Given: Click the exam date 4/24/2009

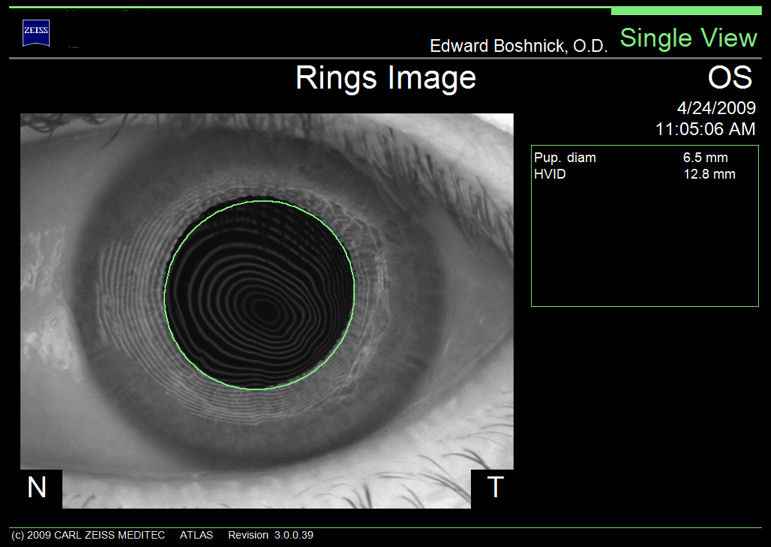Looking at the screenshot, I should (x=716, y=108).
